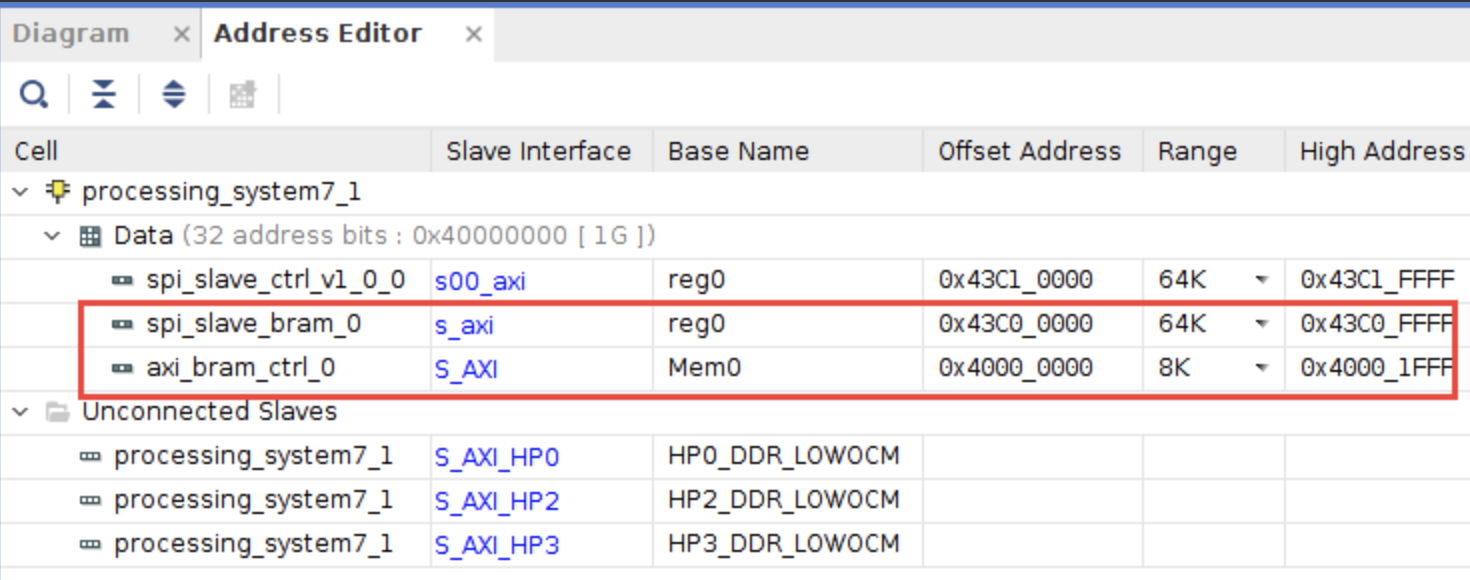Viewport: 1470px width, 580px height.
Task: Click the S_AXI_HP0 slave interface
Action: coord(497,457)
